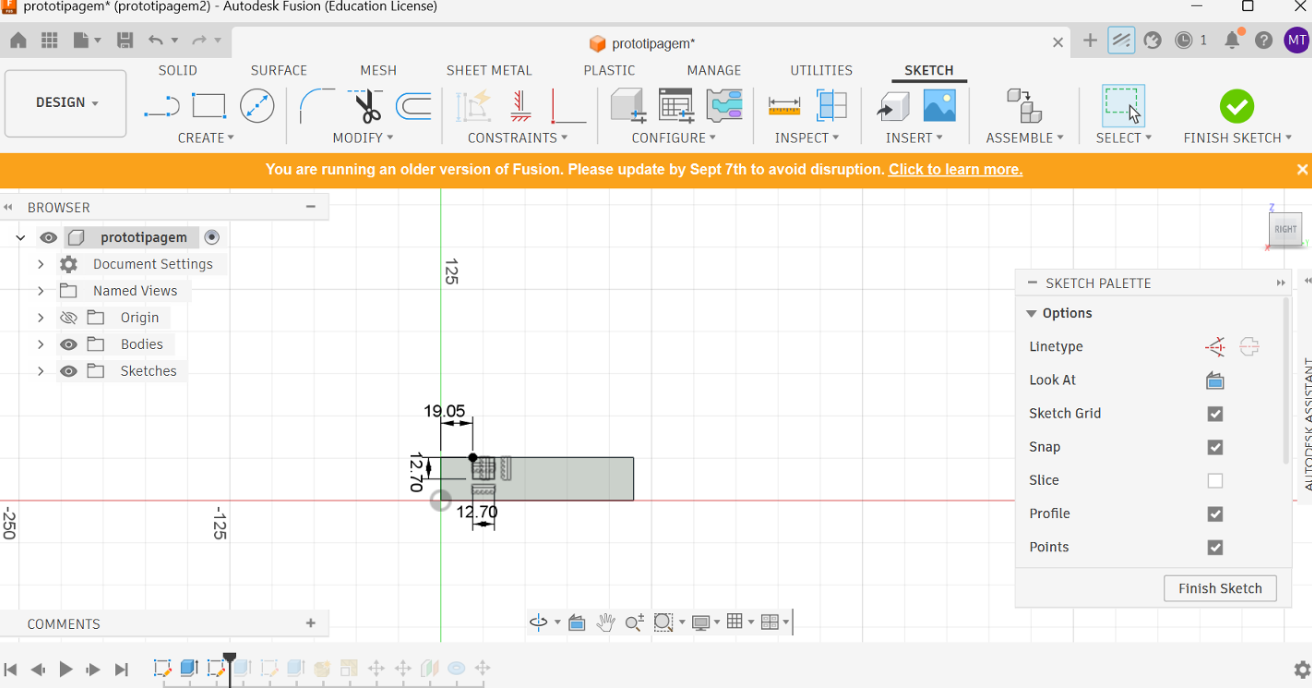Apply the sketch dimension constraint tool

pos(473,106)
